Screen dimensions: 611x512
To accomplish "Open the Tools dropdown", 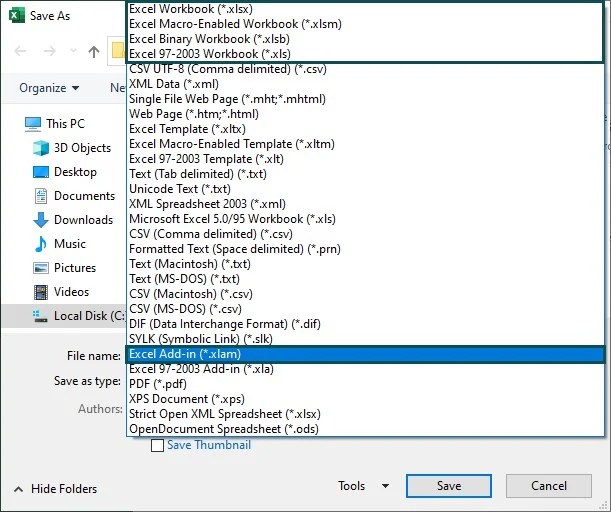I will (x=363, y=486).
